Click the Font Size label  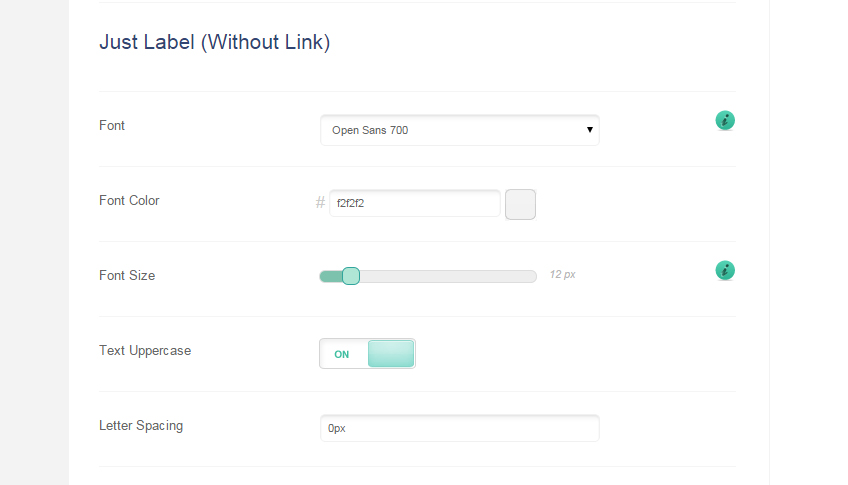pyautogui.click(x=127, y=275)
